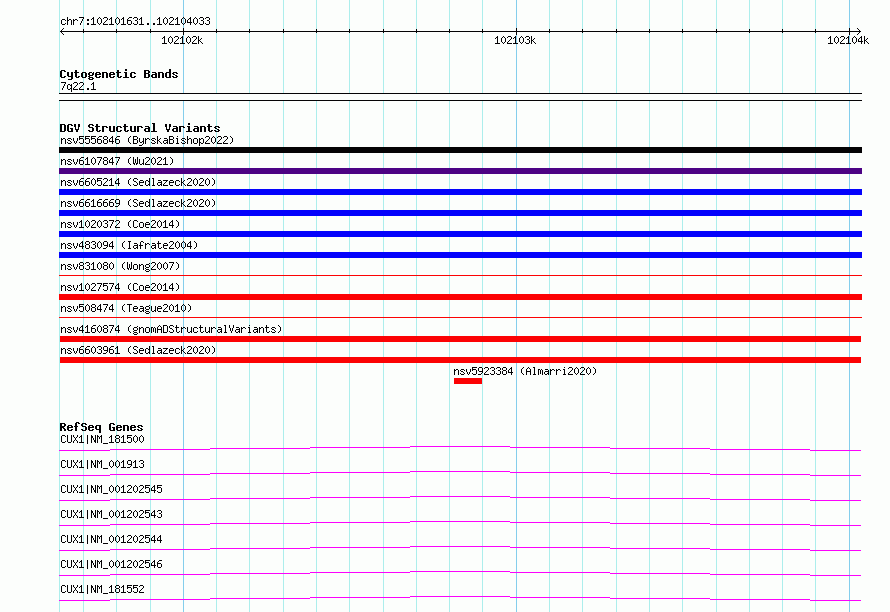890x612 pixels.
Task: Open CUX1|NM_001202543 transcript label
Action: coord(111,514)
